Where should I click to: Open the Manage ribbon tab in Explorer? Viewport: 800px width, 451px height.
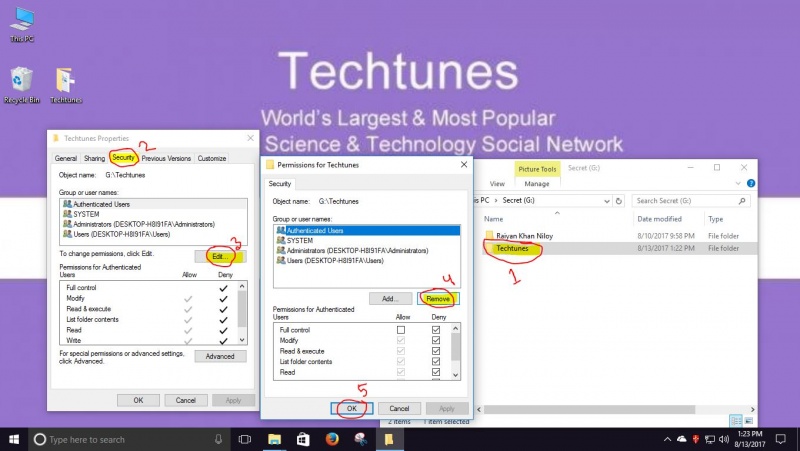tap(537, 184)
